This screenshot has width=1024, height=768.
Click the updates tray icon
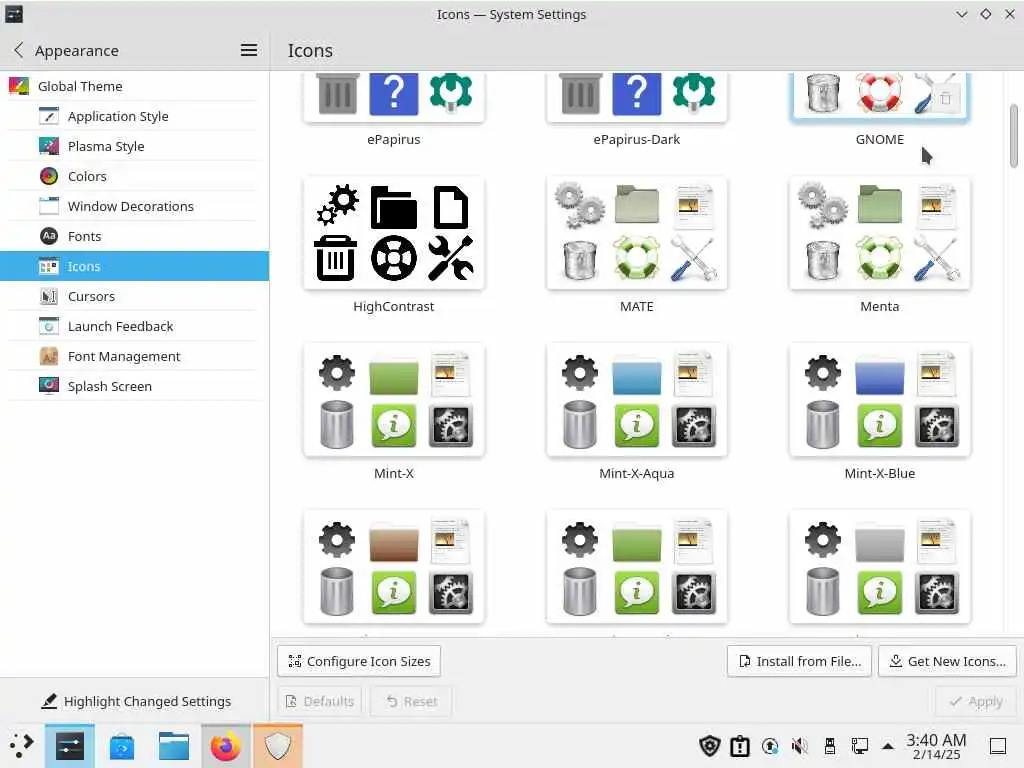[770, 746]
